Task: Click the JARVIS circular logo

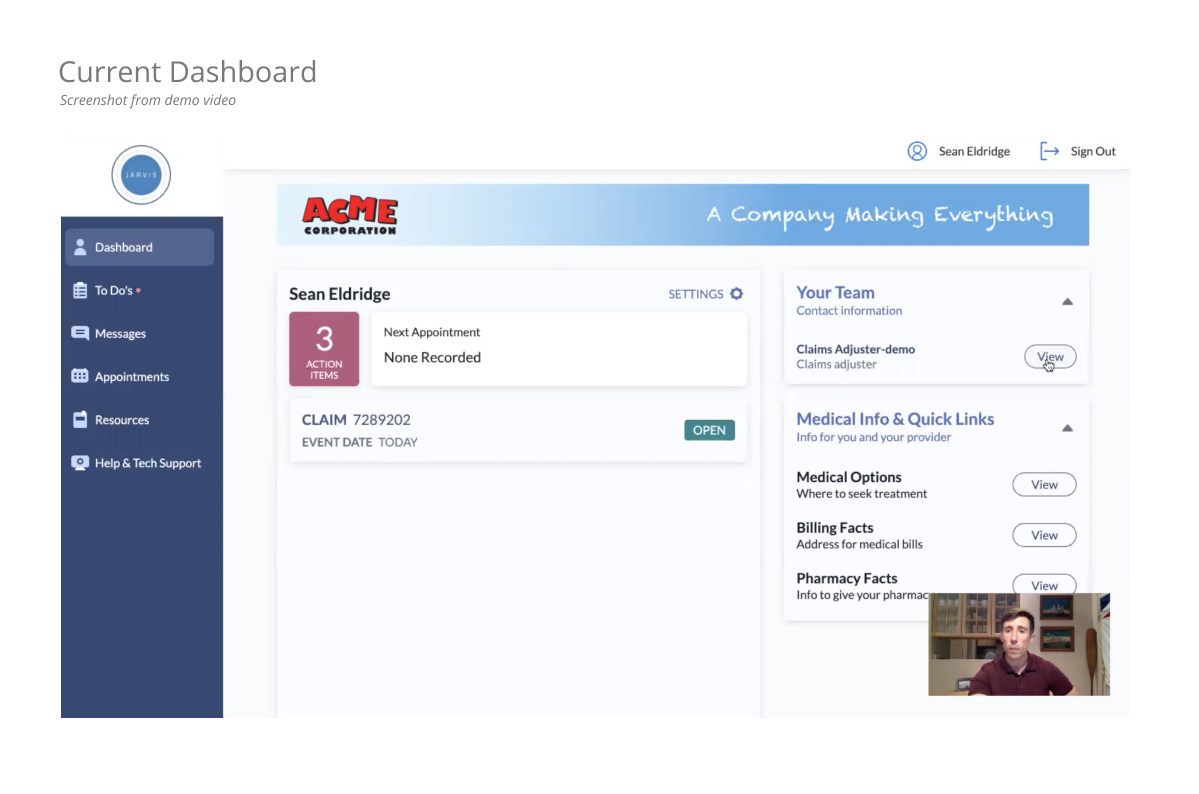Action: 141,174
